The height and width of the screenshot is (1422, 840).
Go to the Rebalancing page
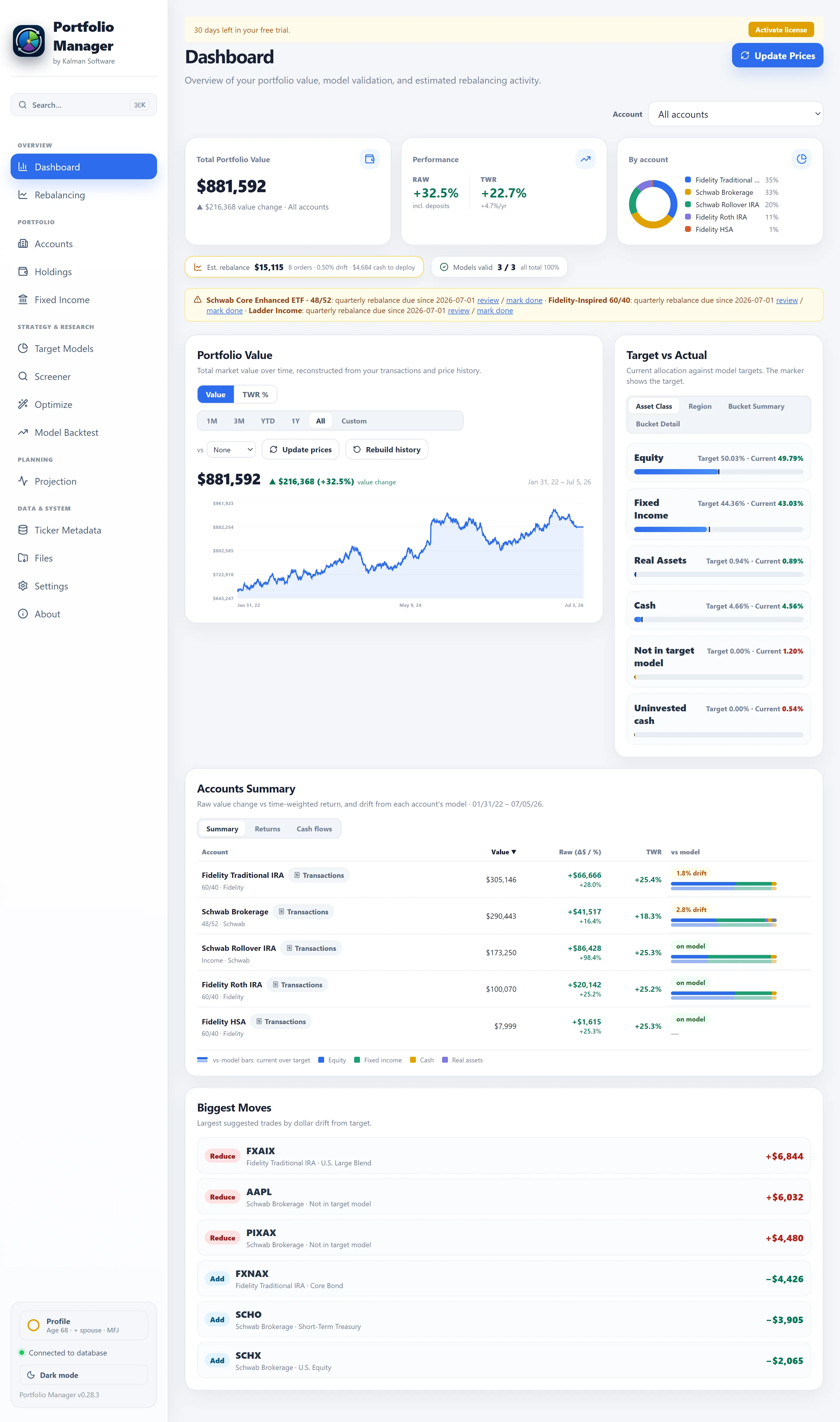[x=84, y=195]
